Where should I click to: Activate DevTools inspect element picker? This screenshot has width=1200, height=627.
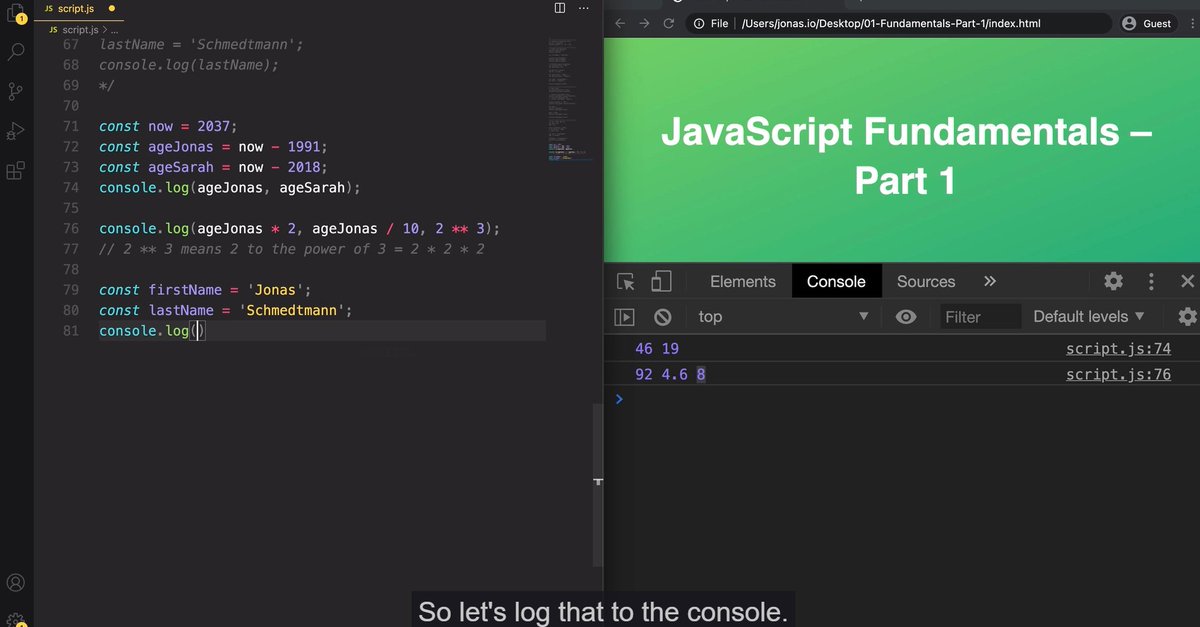[626, 282]
